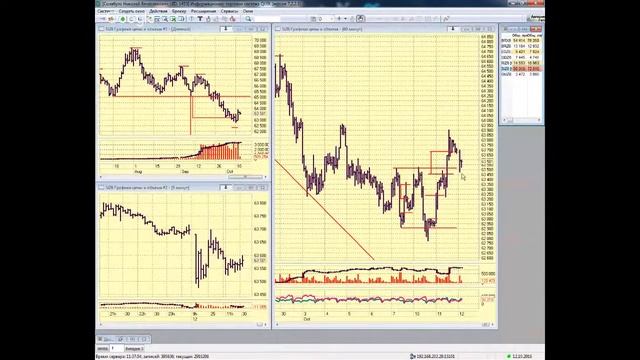Screen dimensions: 640x360
Task: Open the Действия menu
Action: point(158,11)
